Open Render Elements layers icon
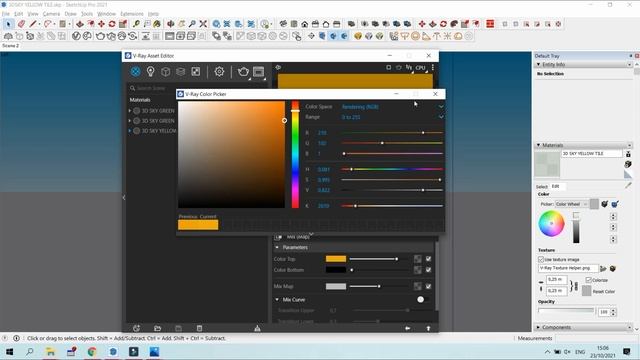This screenshot has height=360, width=640. point(180,72)
